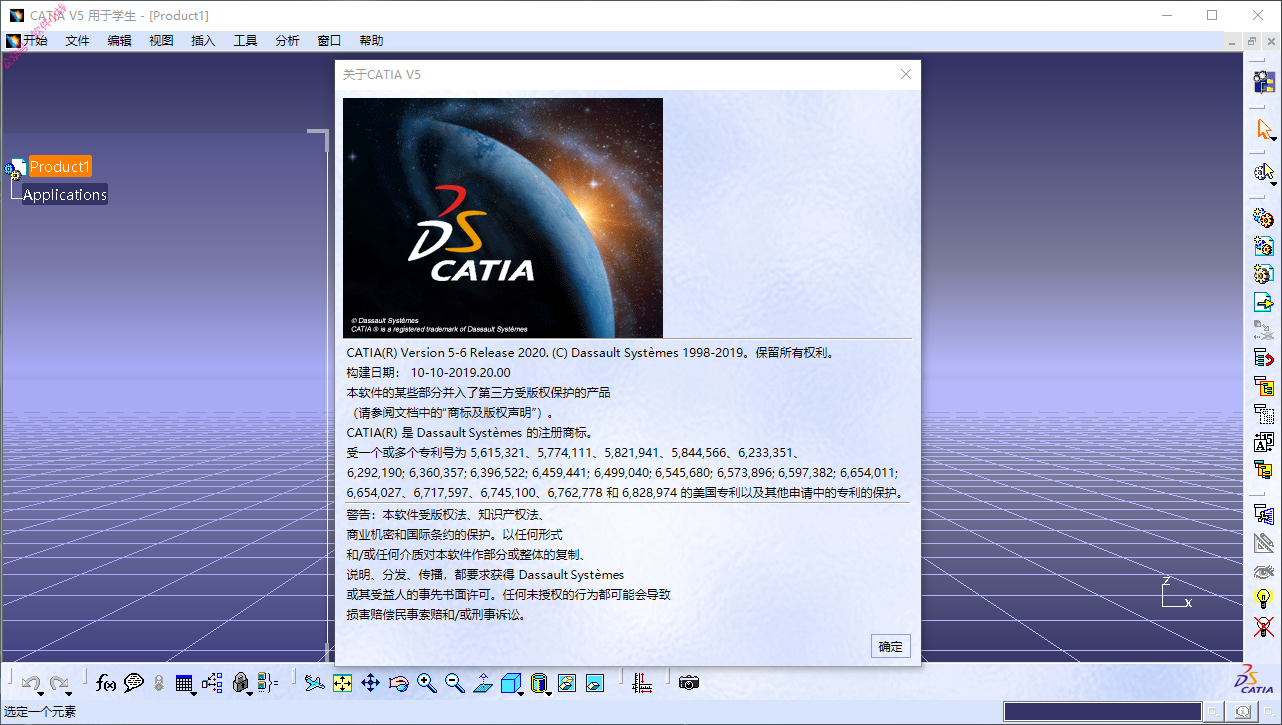This screenshot has height=725, width=1282.
Task: Click the New Part gear icon
Action: coord(1264,273)
